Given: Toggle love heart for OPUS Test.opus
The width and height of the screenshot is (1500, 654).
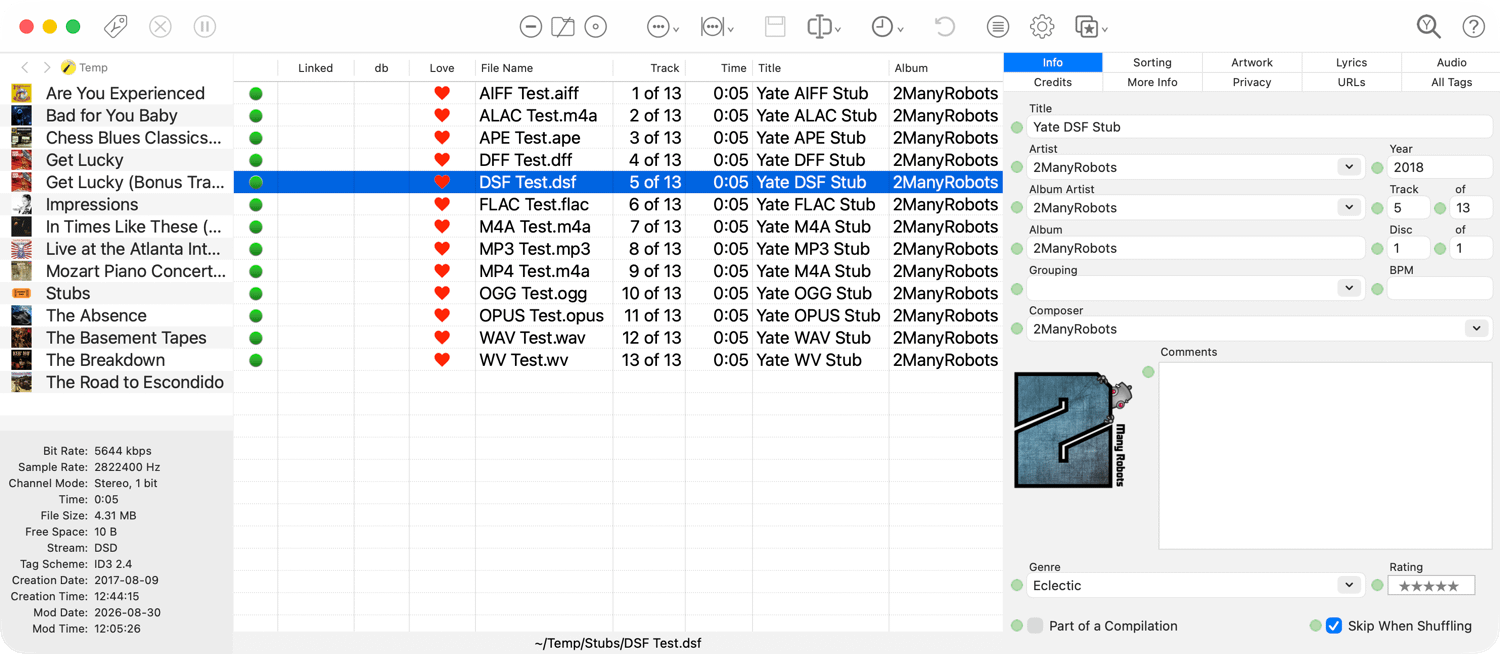Looking at the screenshot, I should point(442,315).
